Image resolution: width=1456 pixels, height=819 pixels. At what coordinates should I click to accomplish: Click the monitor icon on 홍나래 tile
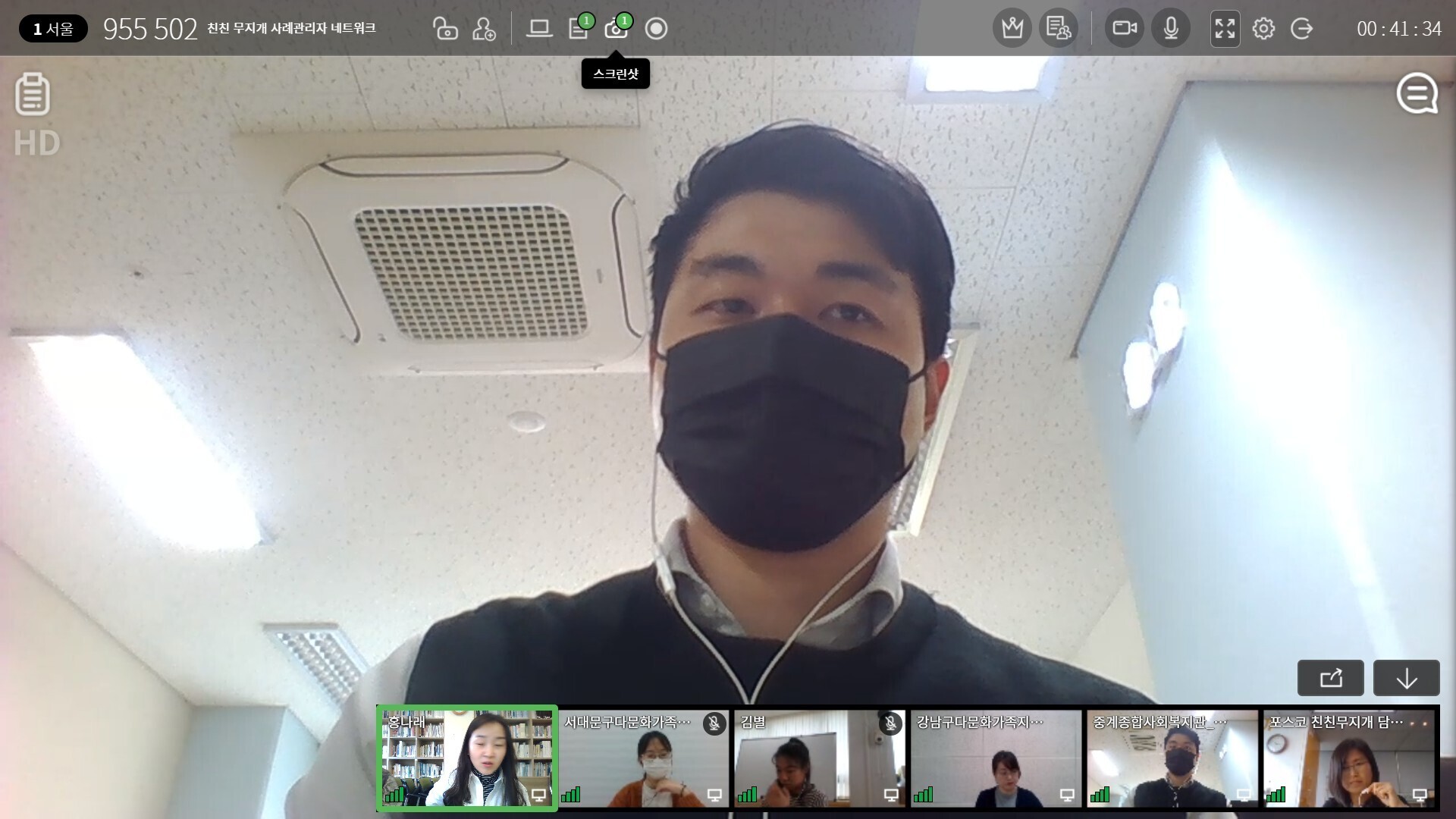(x=538, y=795)
